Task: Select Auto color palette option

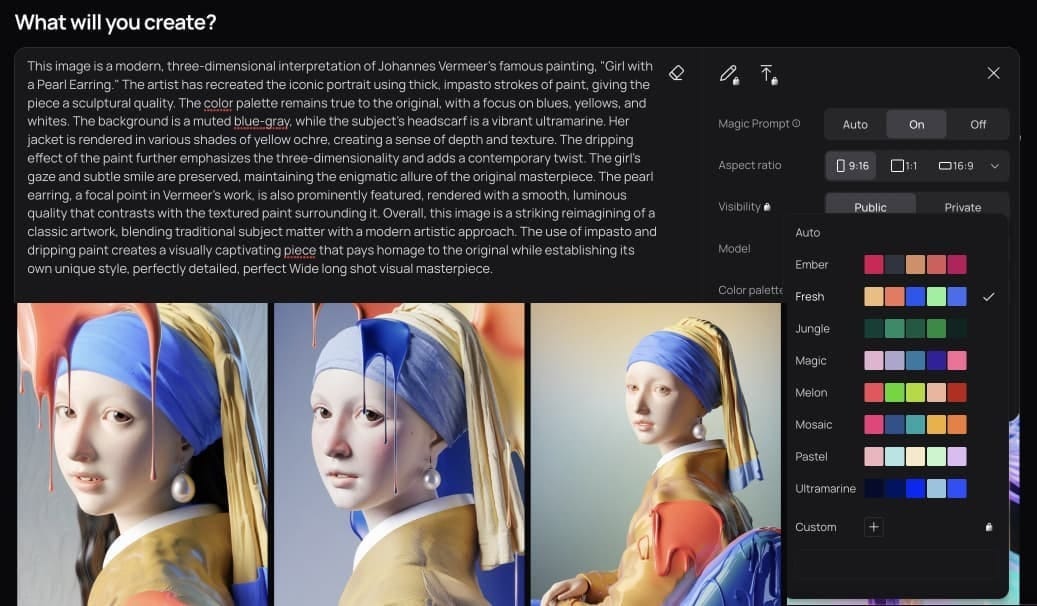Action: pos(808,233)
